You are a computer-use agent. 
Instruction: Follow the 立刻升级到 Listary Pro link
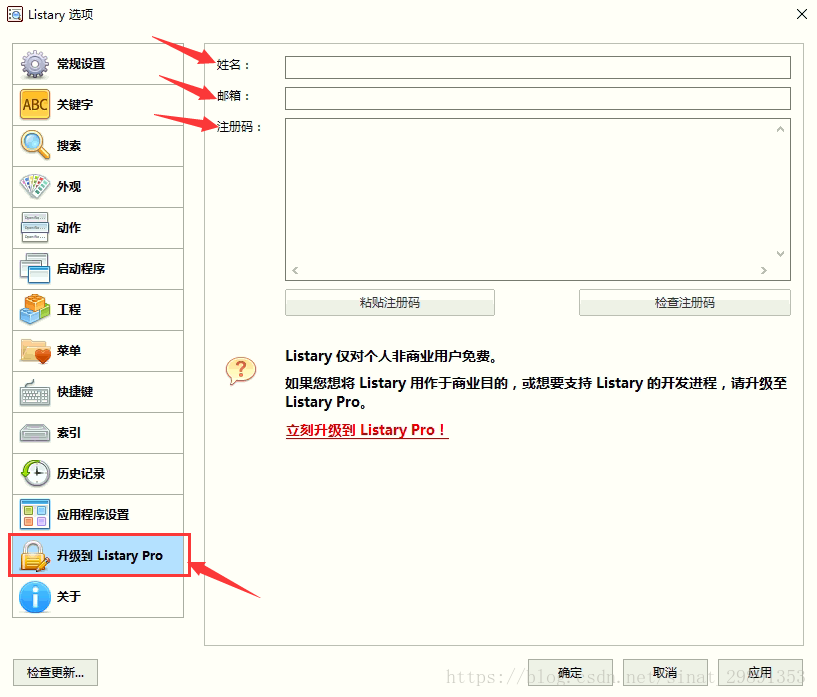[x=367, y=430]
